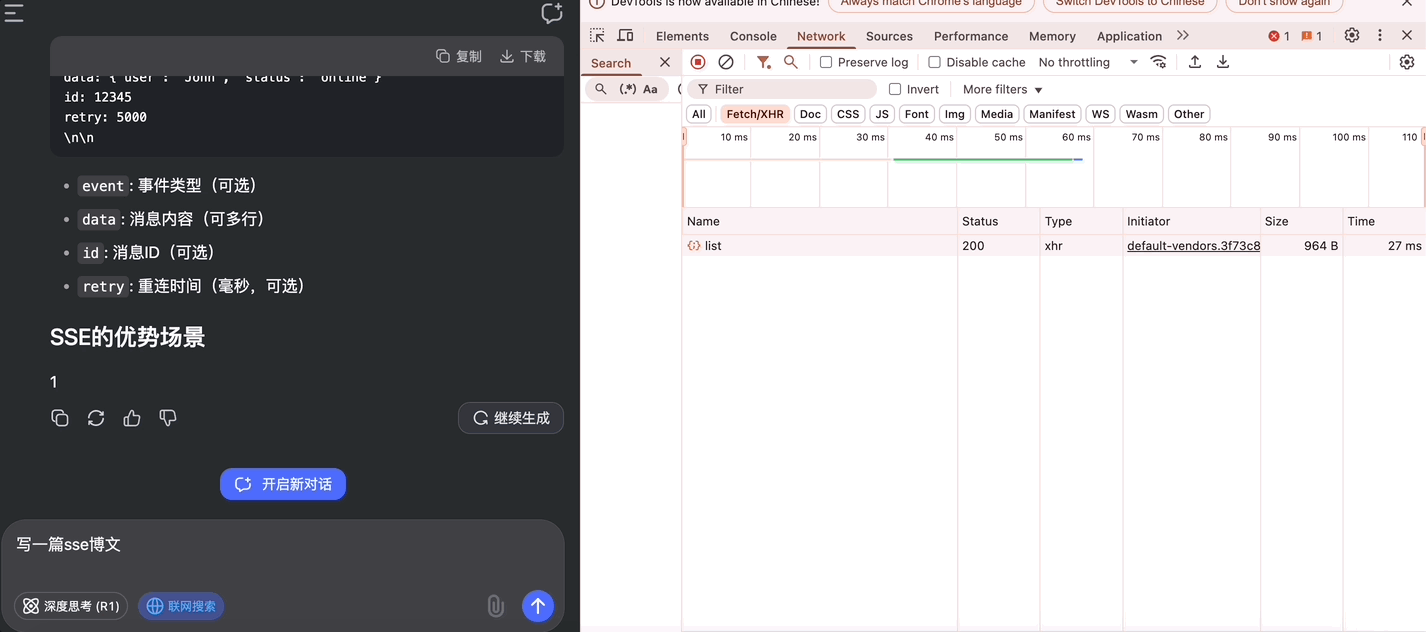Screen dimensions: 1426x632
Task: Toggle the Media request type filter
Action: pyautogui.click(x=997, y=114)
